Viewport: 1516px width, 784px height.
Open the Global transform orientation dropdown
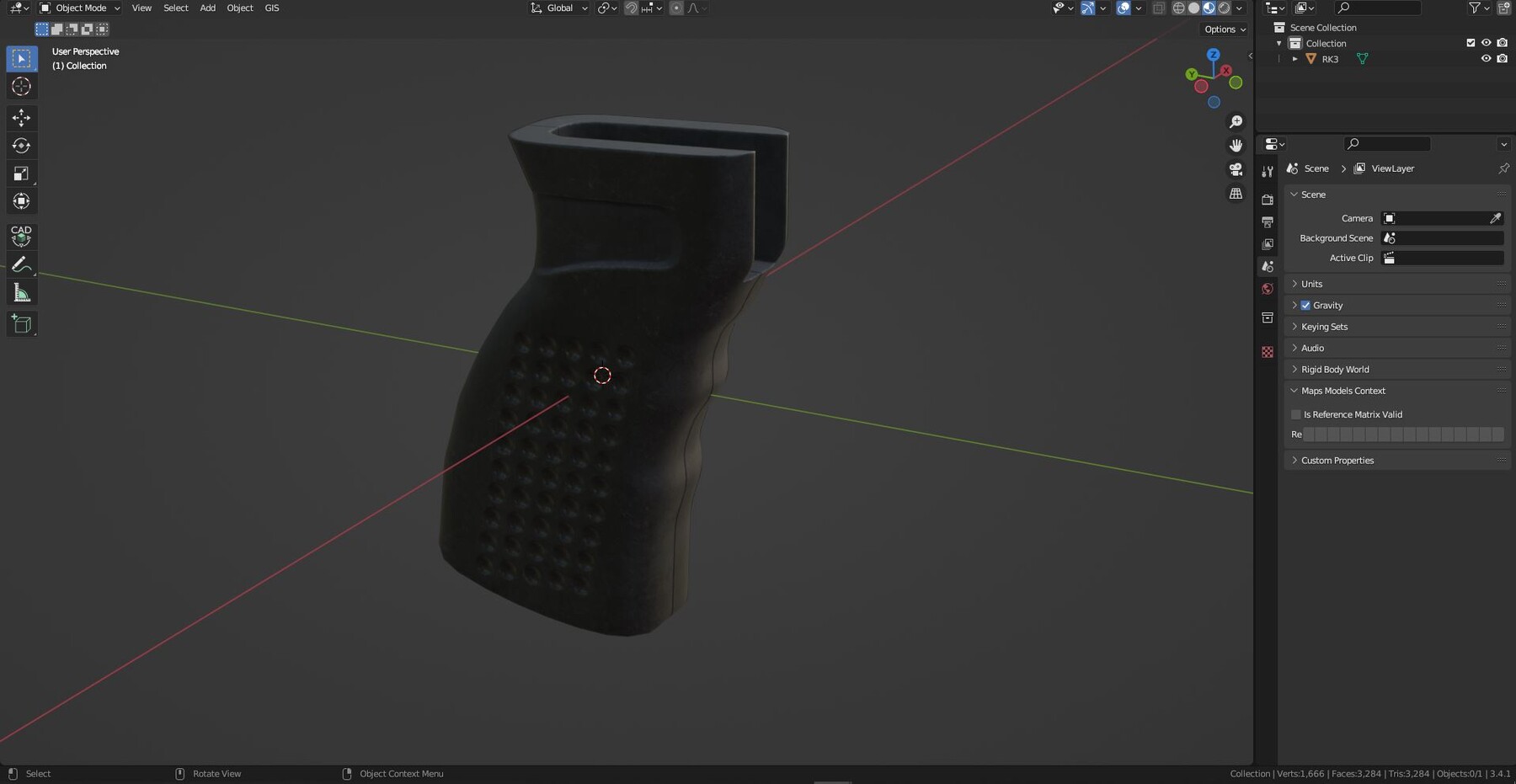558,8
